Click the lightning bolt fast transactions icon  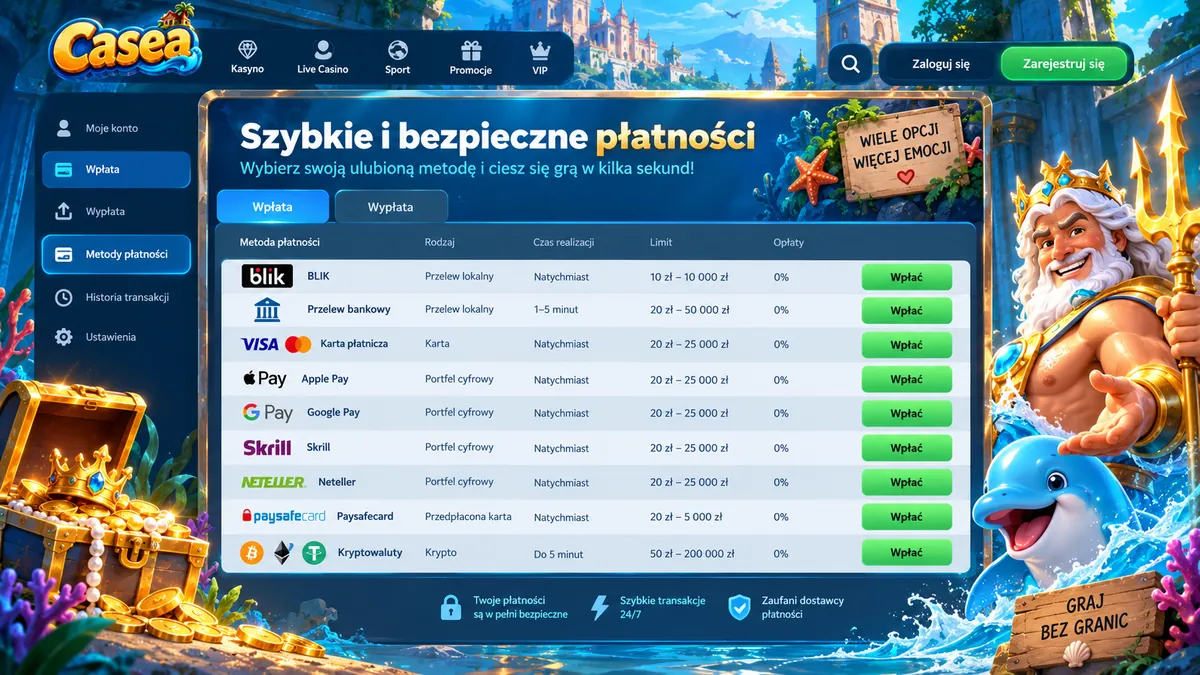600,607
